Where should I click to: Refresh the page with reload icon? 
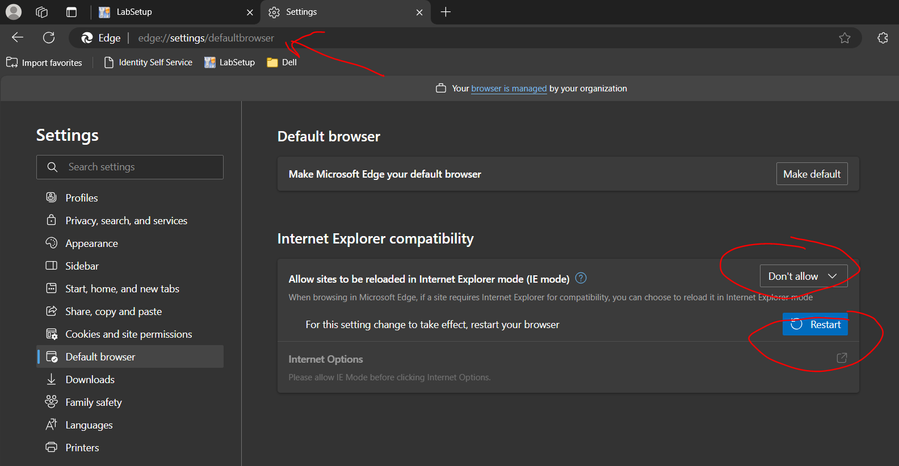point(48,38)
